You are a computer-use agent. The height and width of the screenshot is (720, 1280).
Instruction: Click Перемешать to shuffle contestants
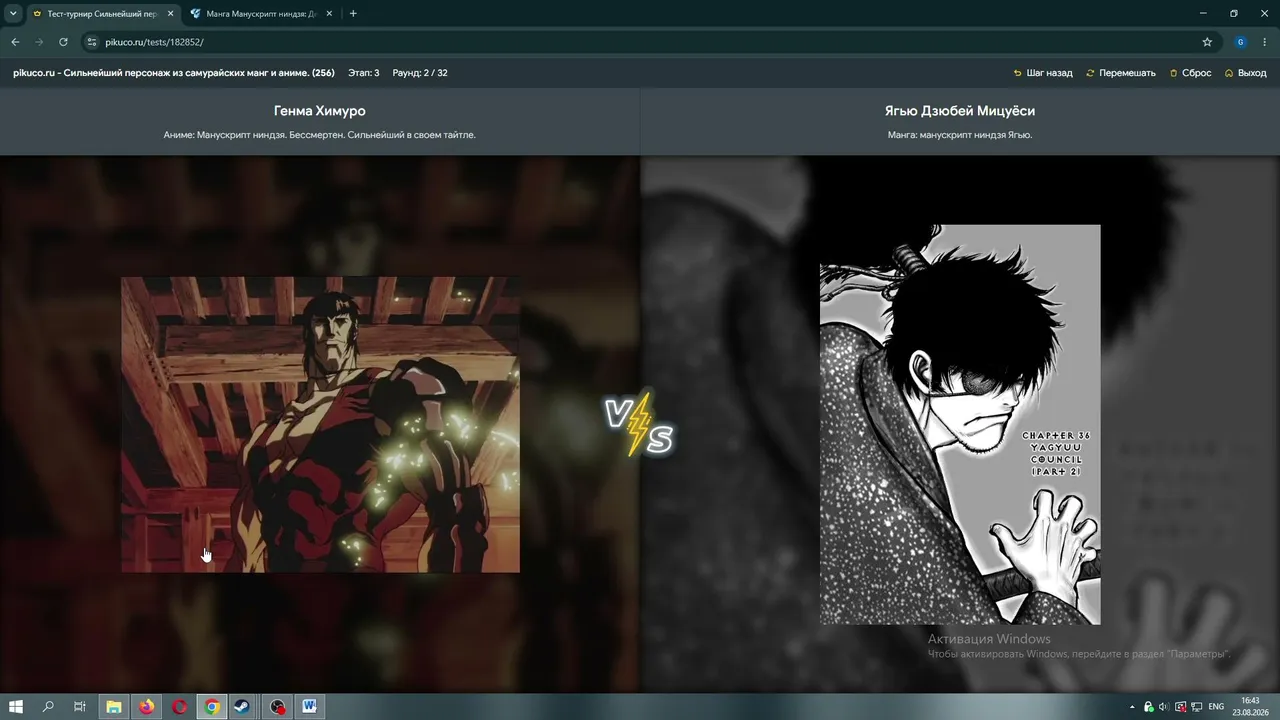pyautogui.click(x=1121, y=73)
